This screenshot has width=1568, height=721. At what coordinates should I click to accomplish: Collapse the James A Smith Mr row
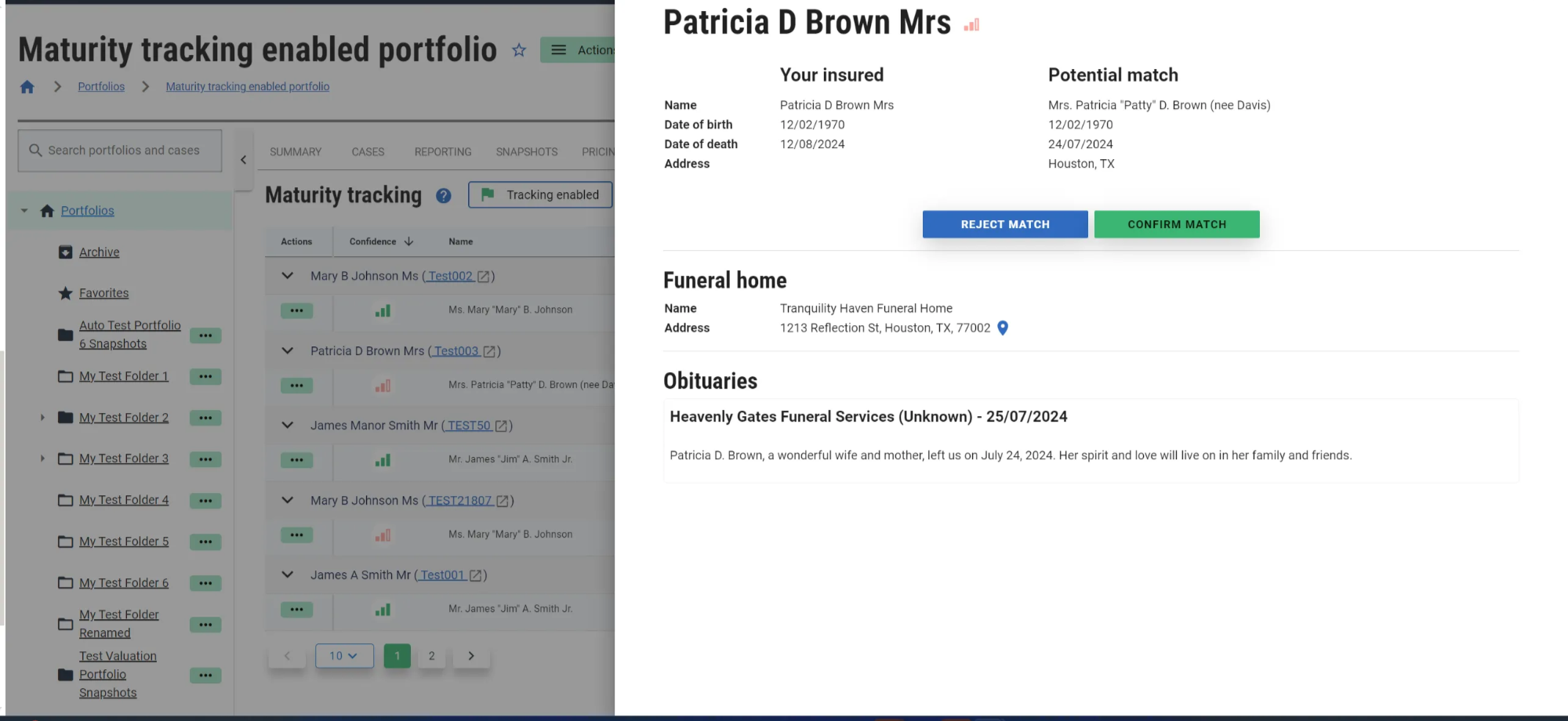[x=288, y=575]
